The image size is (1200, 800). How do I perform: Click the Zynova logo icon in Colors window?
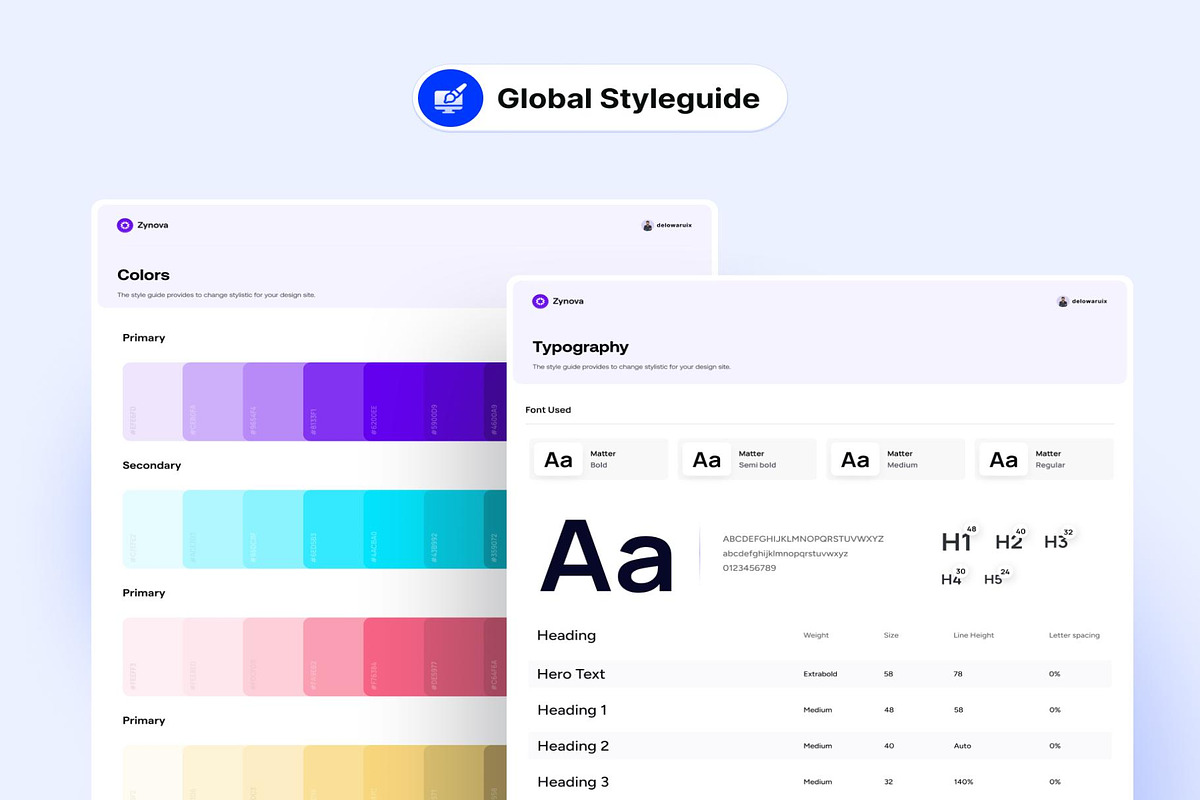(x=125, y=225)
